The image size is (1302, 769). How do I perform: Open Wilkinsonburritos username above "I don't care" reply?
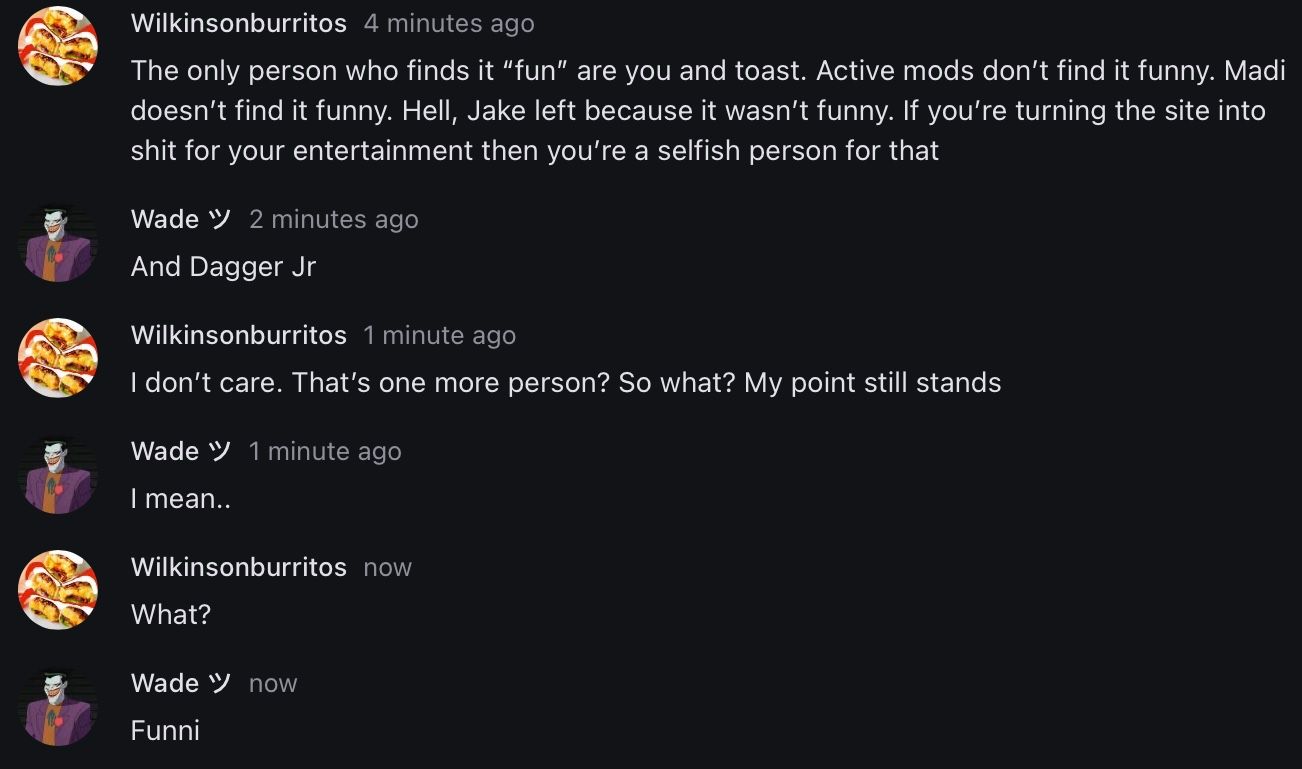tap(238, 335)
